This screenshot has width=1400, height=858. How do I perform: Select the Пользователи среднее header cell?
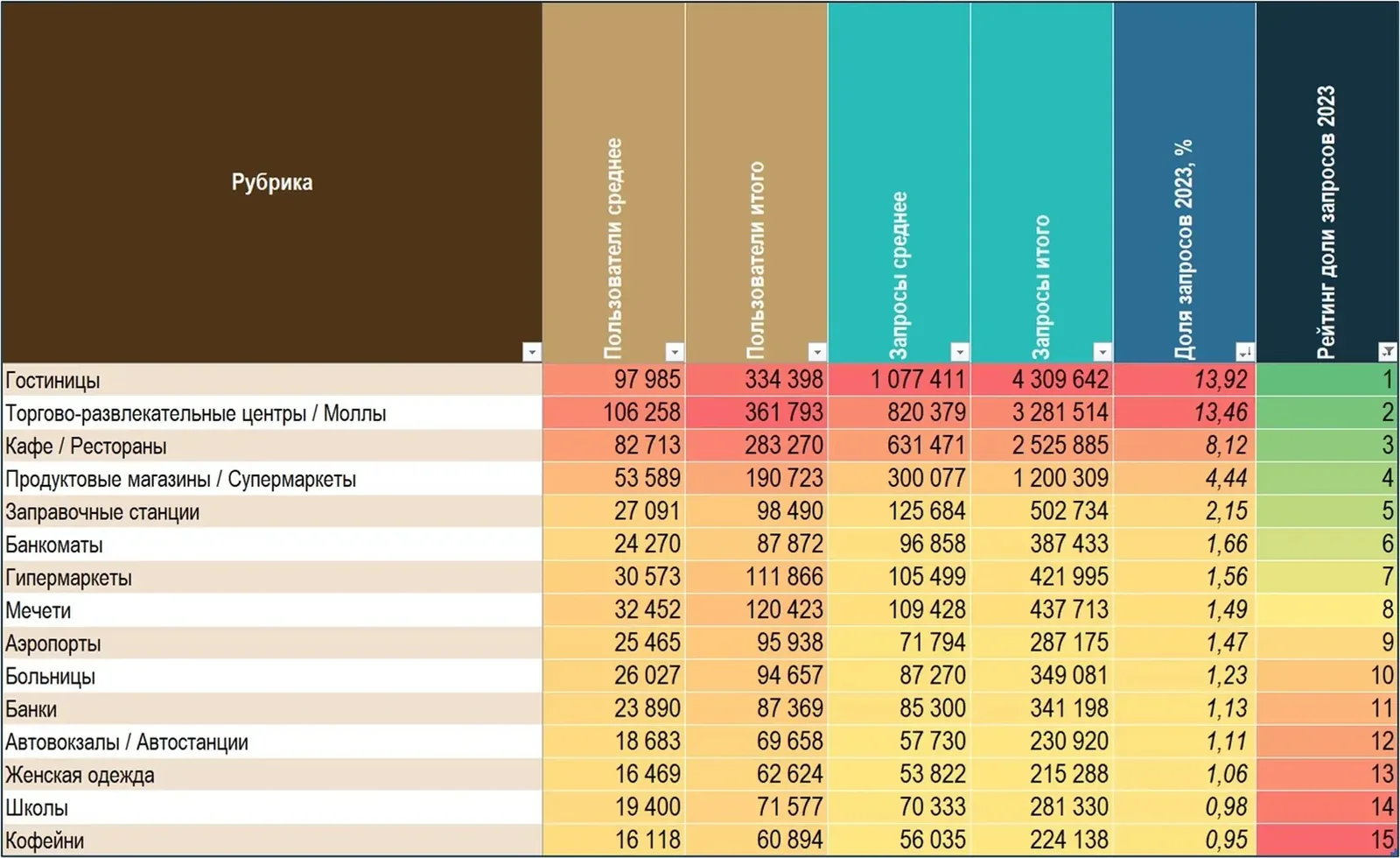point(613,182)
